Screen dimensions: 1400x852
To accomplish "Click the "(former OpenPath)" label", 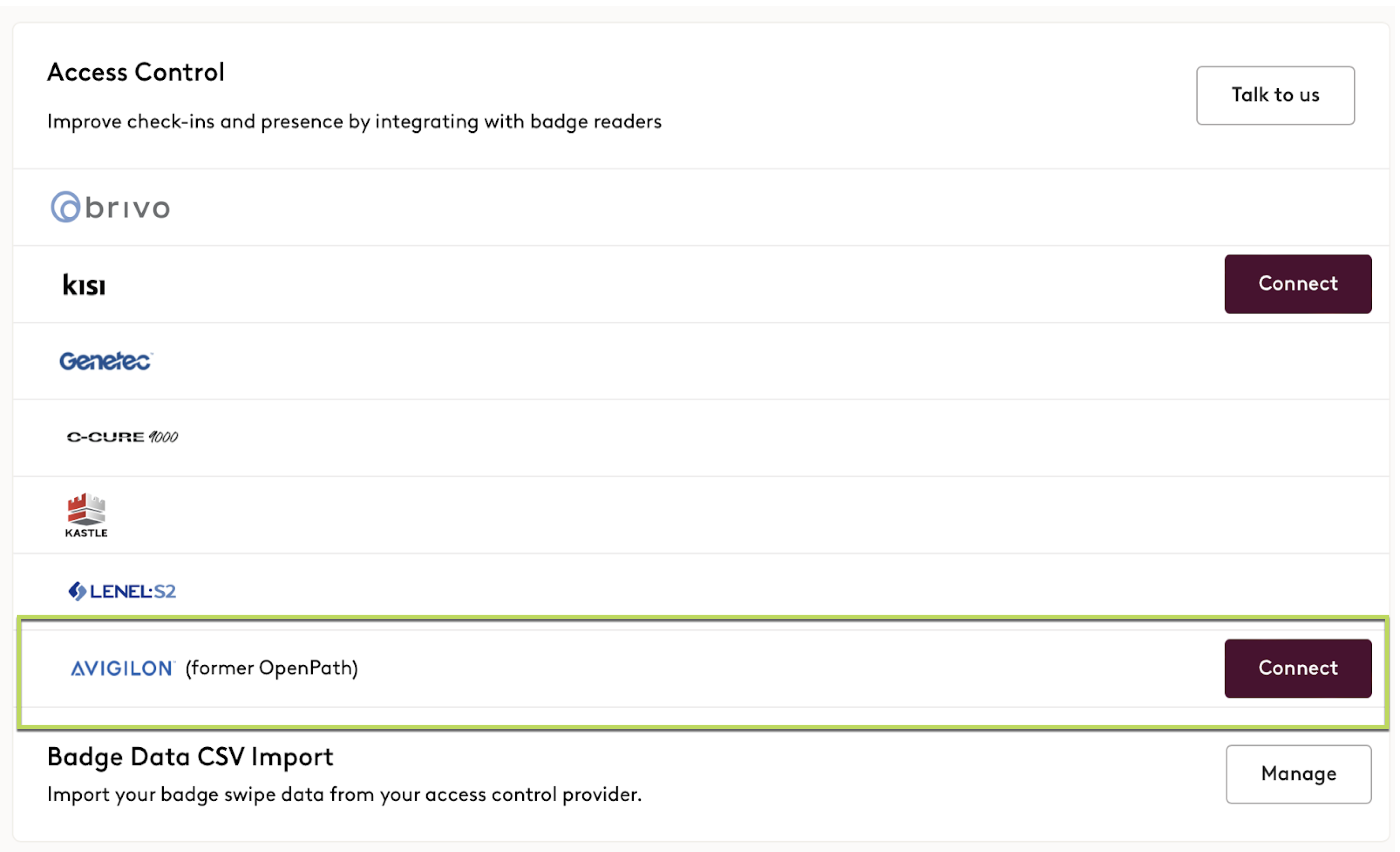I will [x=272, y=668].
